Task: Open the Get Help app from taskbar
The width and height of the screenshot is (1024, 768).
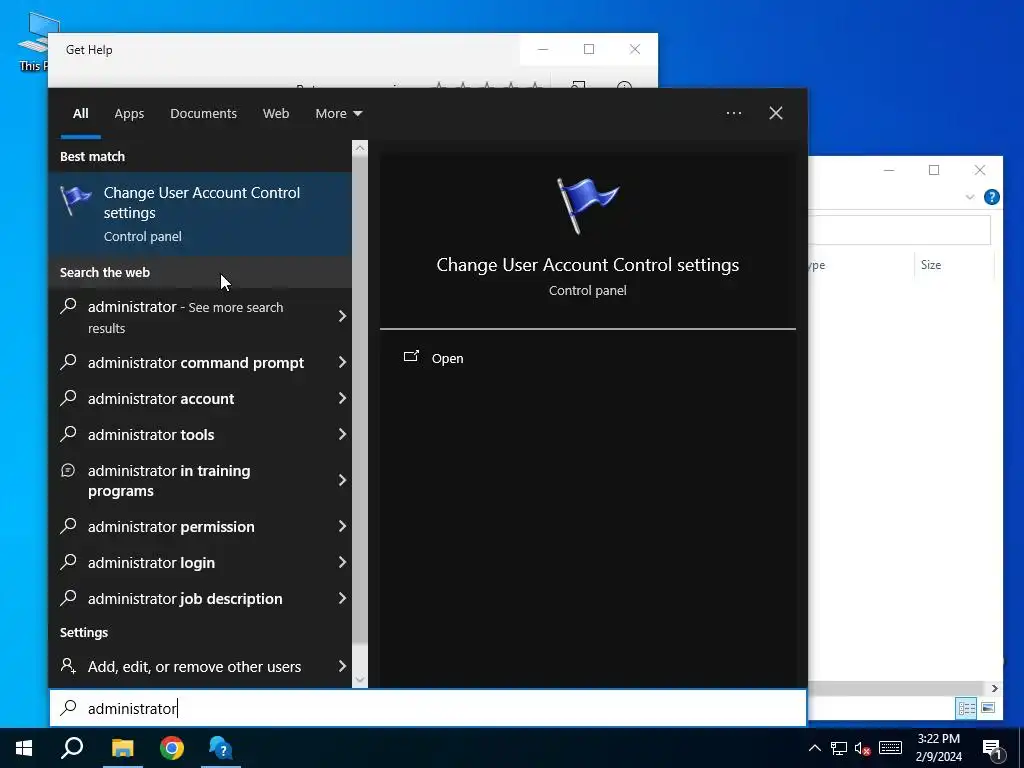Action: [221, 748]
